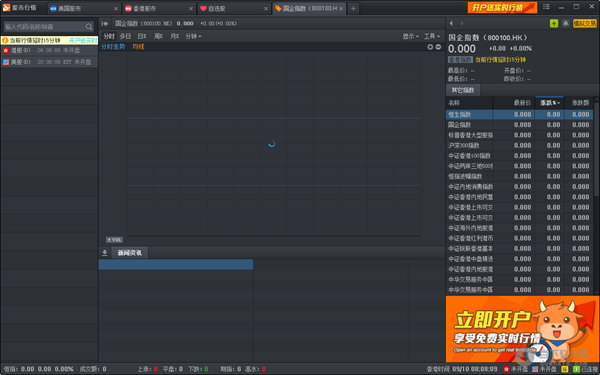This screenshot has height=375, width=600.
Task: Select the 分时 chart period
Action: 109,36
